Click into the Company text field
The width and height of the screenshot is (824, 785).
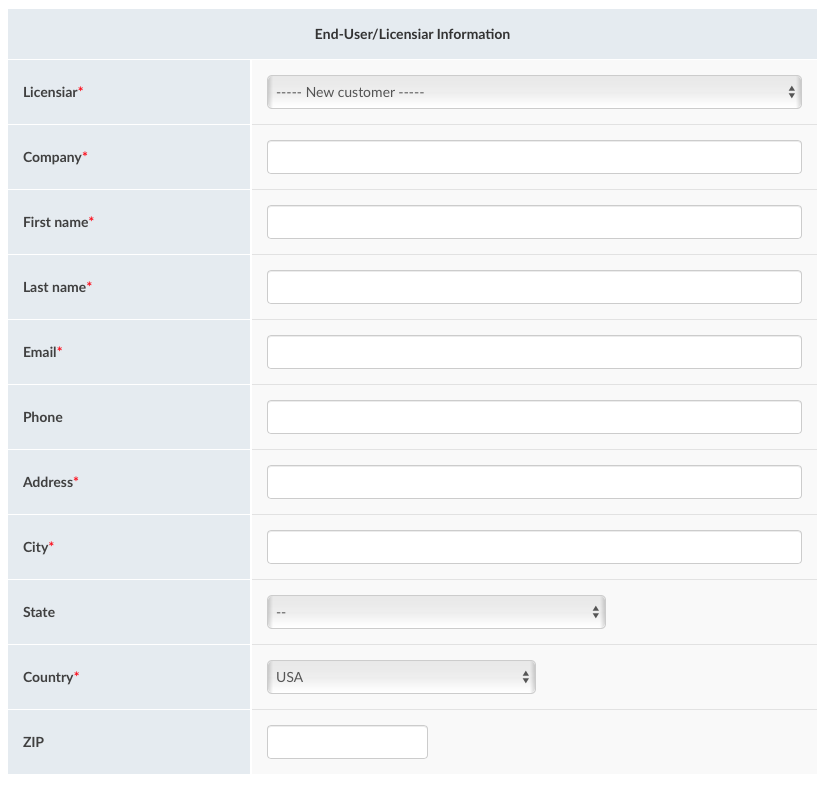tap(534, 157)
